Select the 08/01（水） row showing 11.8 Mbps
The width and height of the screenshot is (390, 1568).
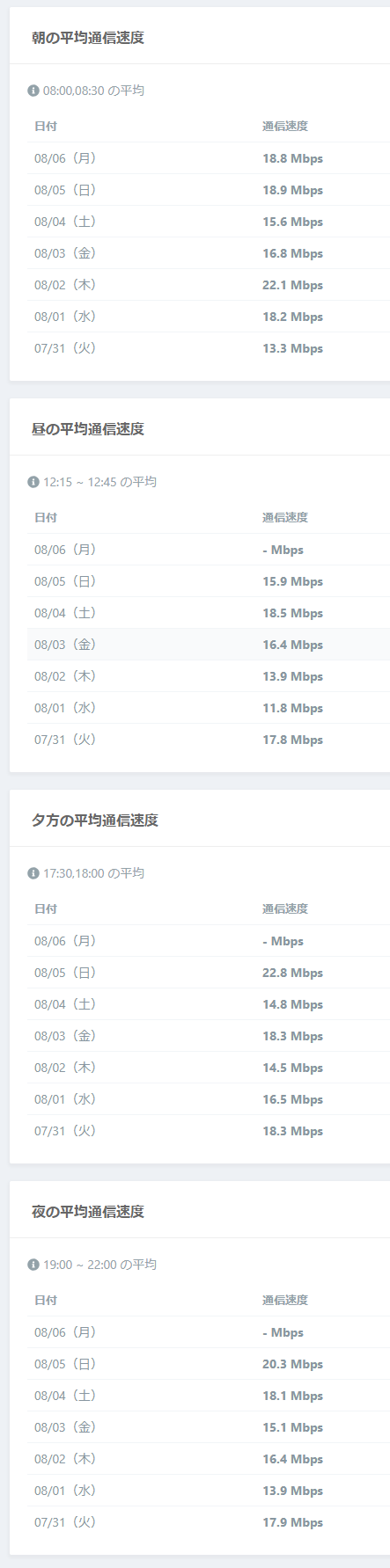click(209, 708)
